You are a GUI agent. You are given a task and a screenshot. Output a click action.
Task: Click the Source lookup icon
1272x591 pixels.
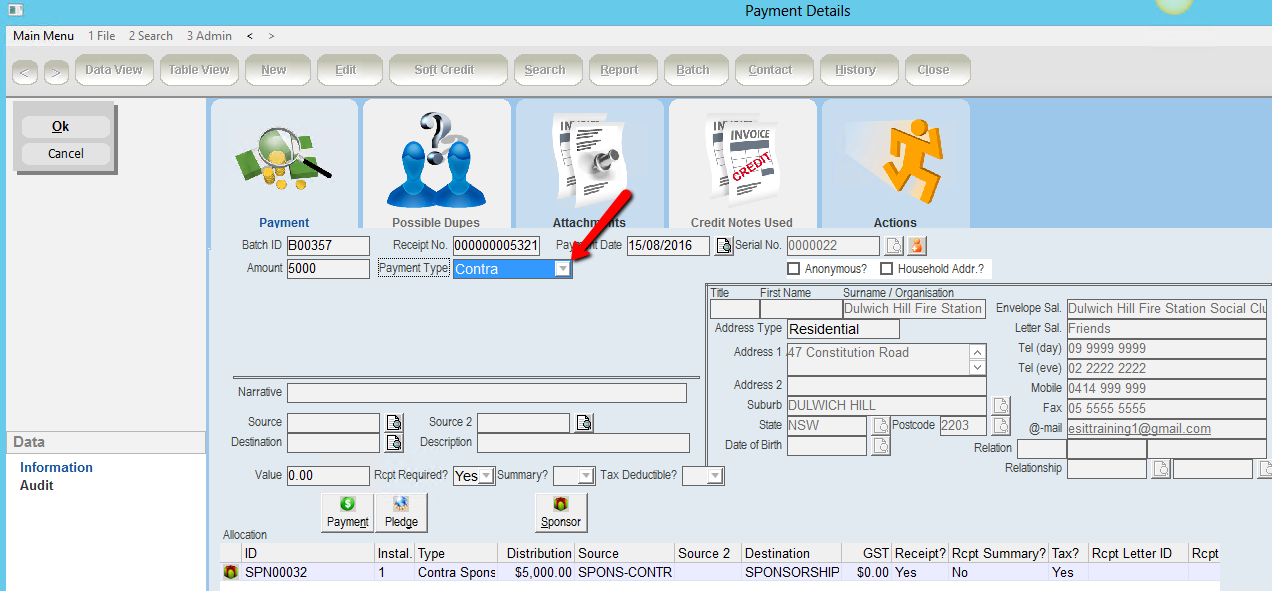(394, 422)
